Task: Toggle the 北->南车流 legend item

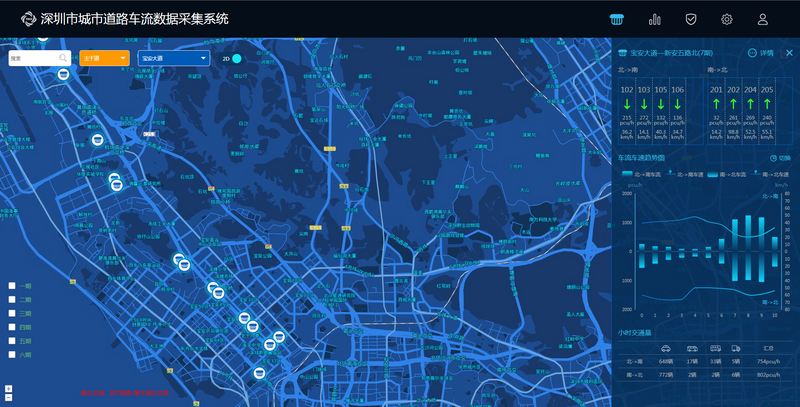Action: coord(638,174)
